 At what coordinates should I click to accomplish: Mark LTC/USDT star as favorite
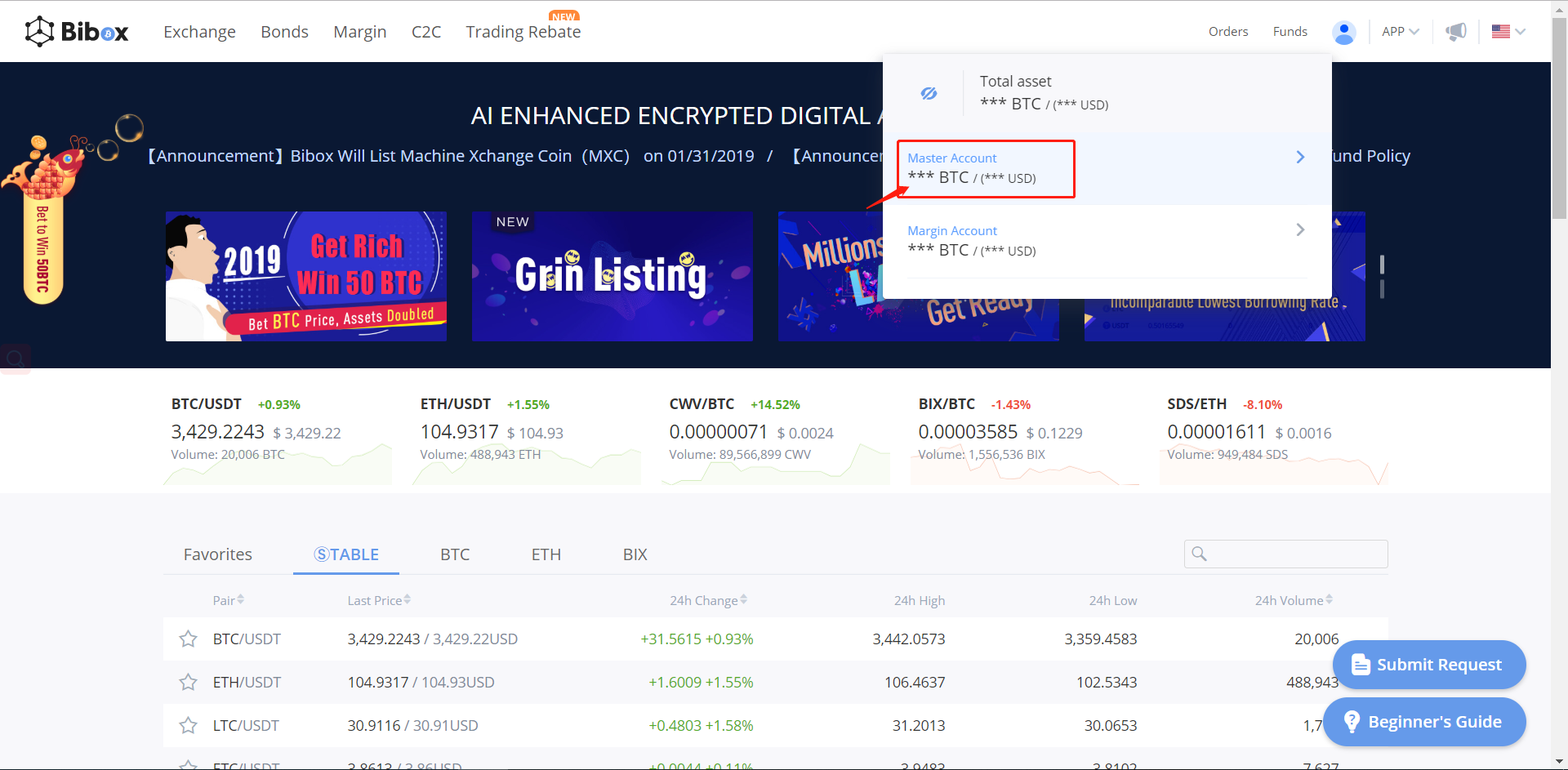click(189, 725)
